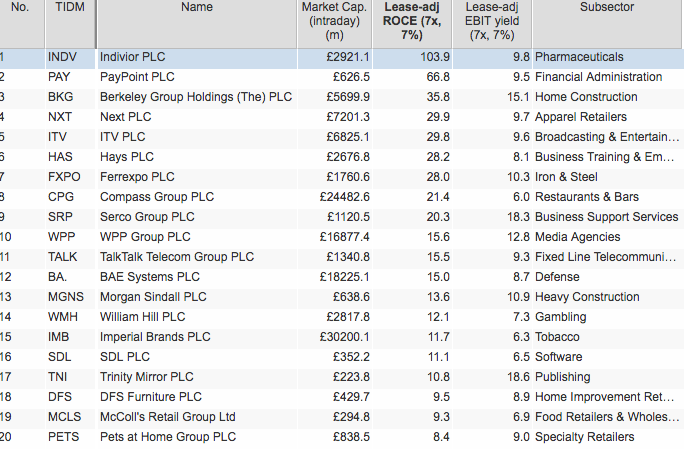Image resolution: width=684 pixels, height=450 pixels.
Task: Select BAE Systems PLC
Action: (150, 277)
